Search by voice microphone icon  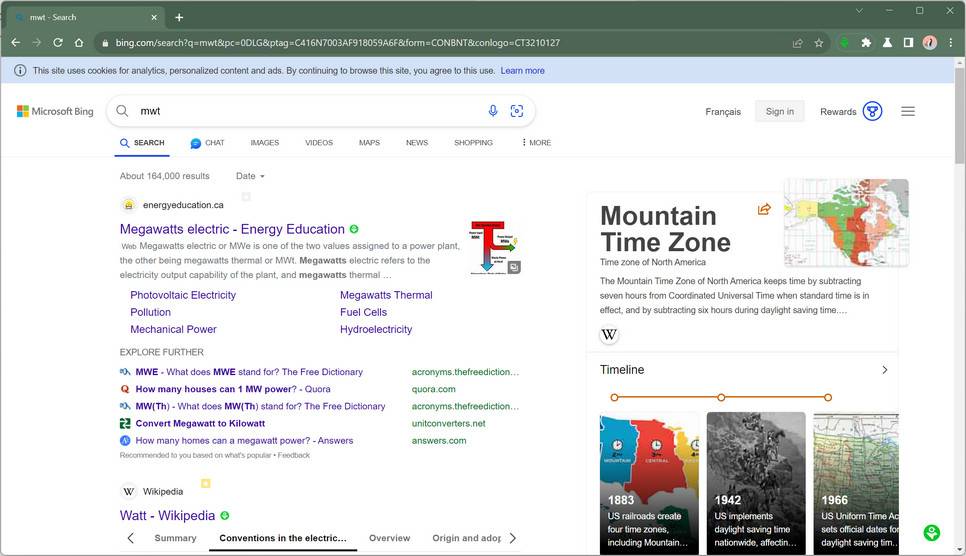(493, 111)
